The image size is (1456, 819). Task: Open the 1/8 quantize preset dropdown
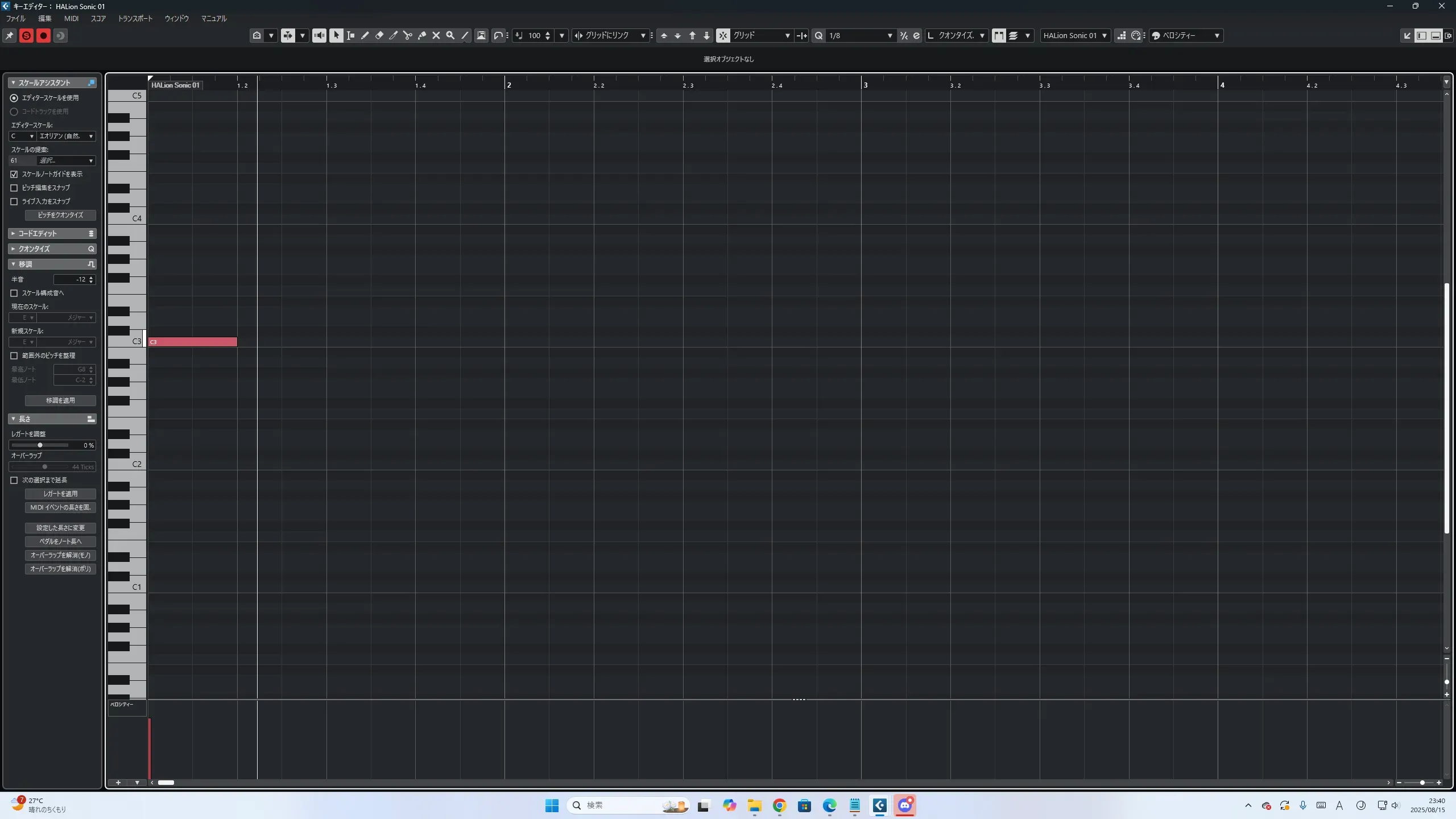click(890, 35)
